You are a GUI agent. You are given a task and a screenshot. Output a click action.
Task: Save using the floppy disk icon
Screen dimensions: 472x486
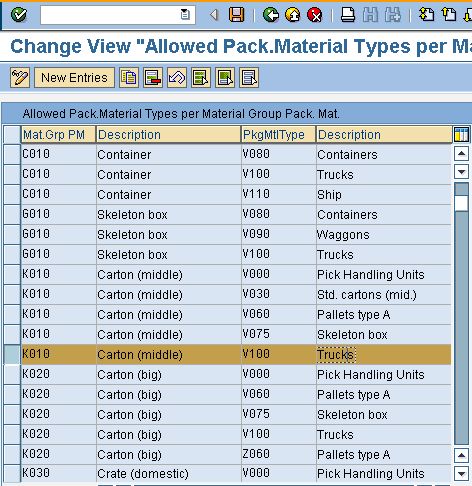click(236, 15)
